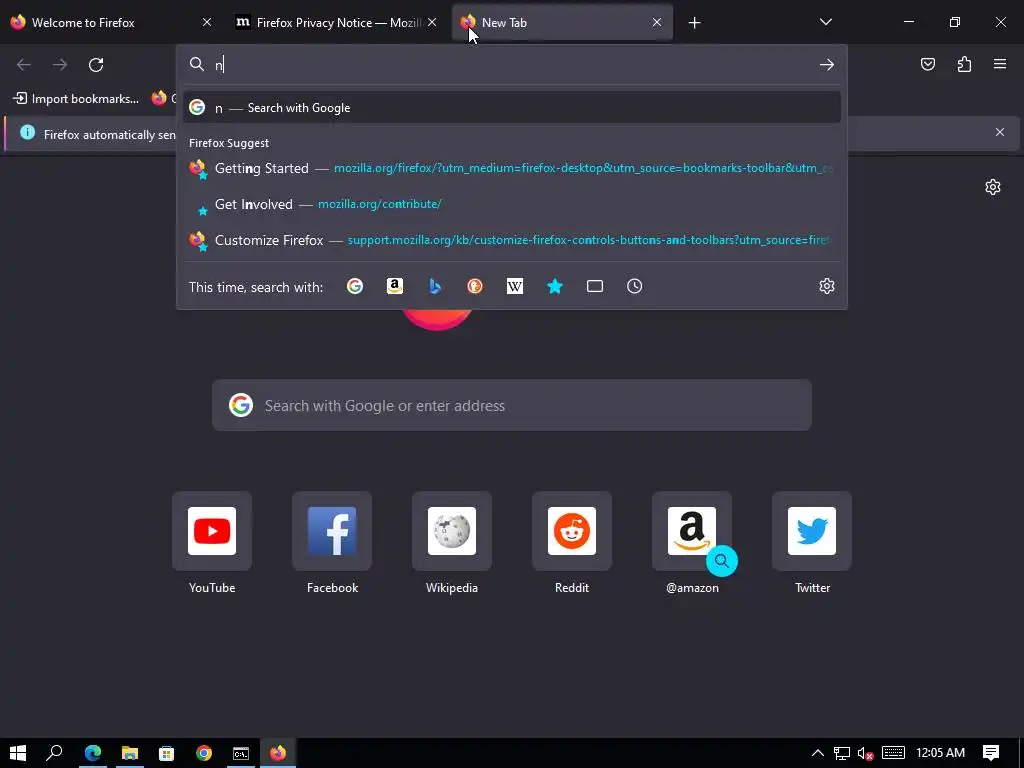Open the YouTube shortcut tile
1024x768 pixels.
212,531
